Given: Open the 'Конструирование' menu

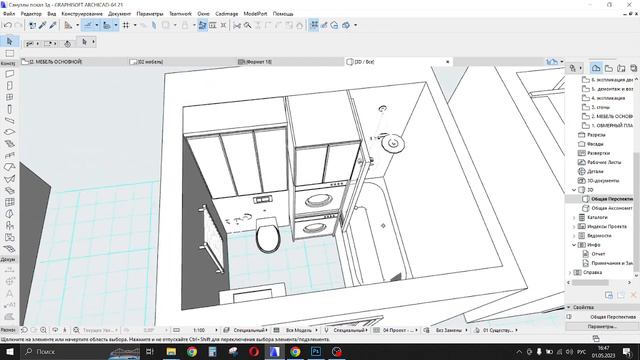Looking at the screenshot, I should 82,13.
